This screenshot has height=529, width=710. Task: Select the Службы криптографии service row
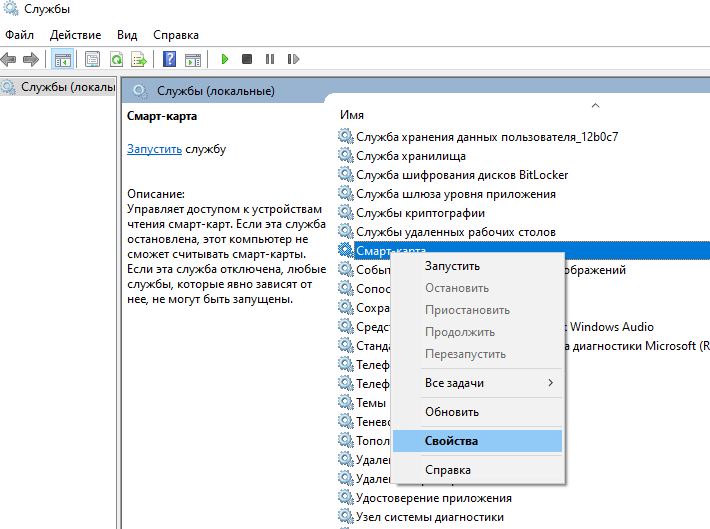[x=420, y=213]
